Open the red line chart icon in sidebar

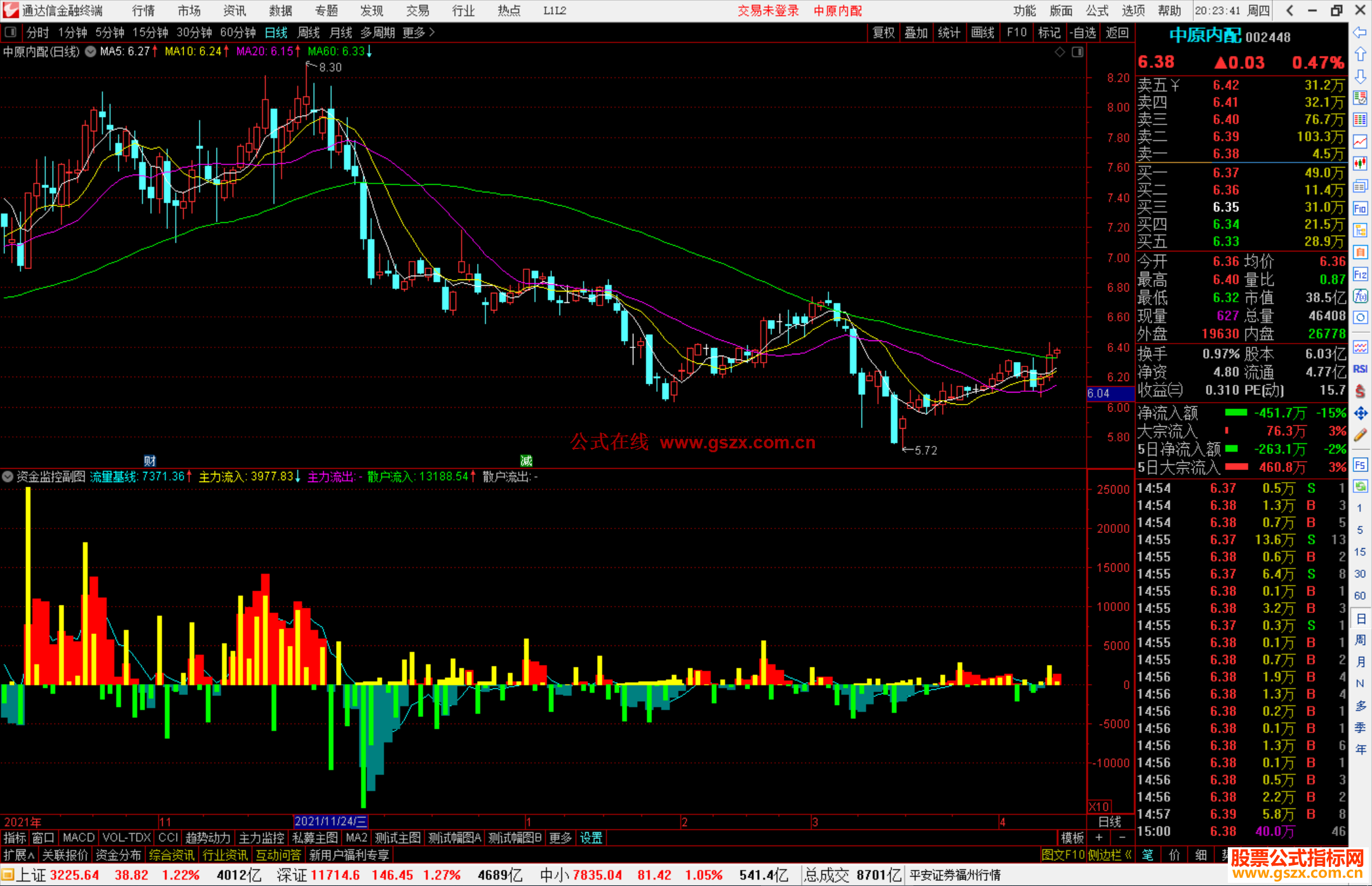pyautogui.click(x=1360, y=142)
